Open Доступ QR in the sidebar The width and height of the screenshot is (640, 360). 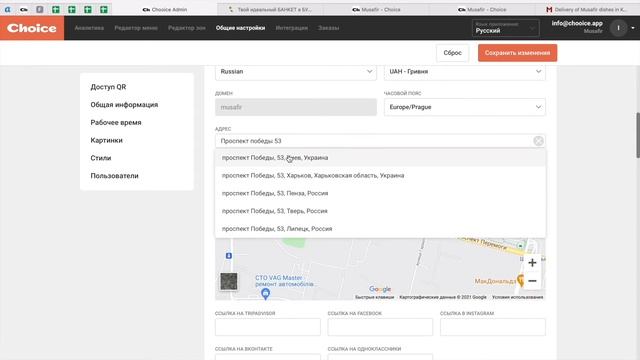coord(108,87)
